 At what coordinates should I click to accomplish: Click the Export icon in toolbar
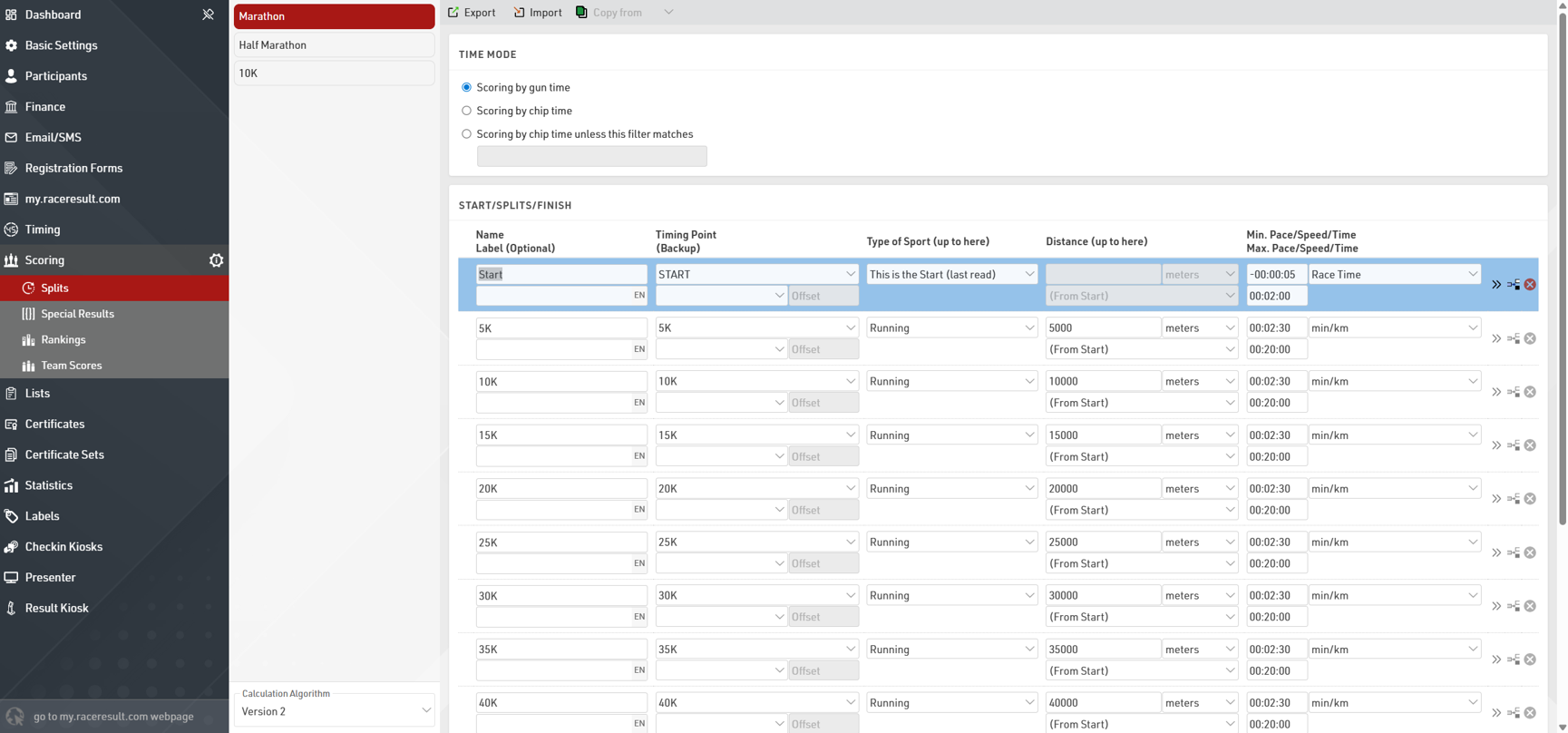click(x=454, y=13)
